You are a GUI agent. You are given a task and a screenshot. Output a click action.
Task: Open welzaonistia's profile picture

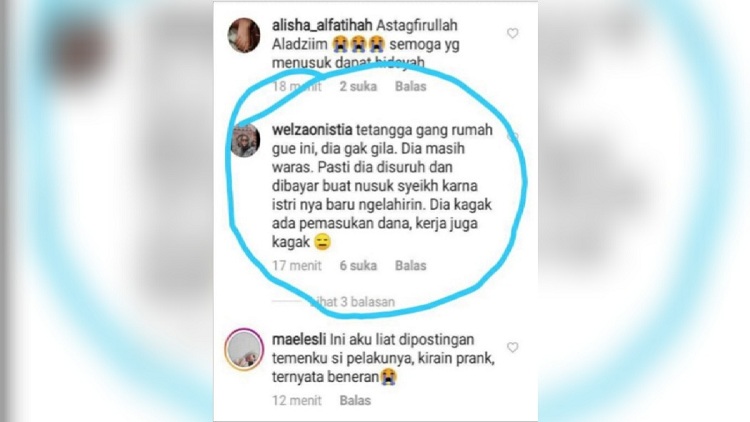pyautogui.click(x=245, y=140)
